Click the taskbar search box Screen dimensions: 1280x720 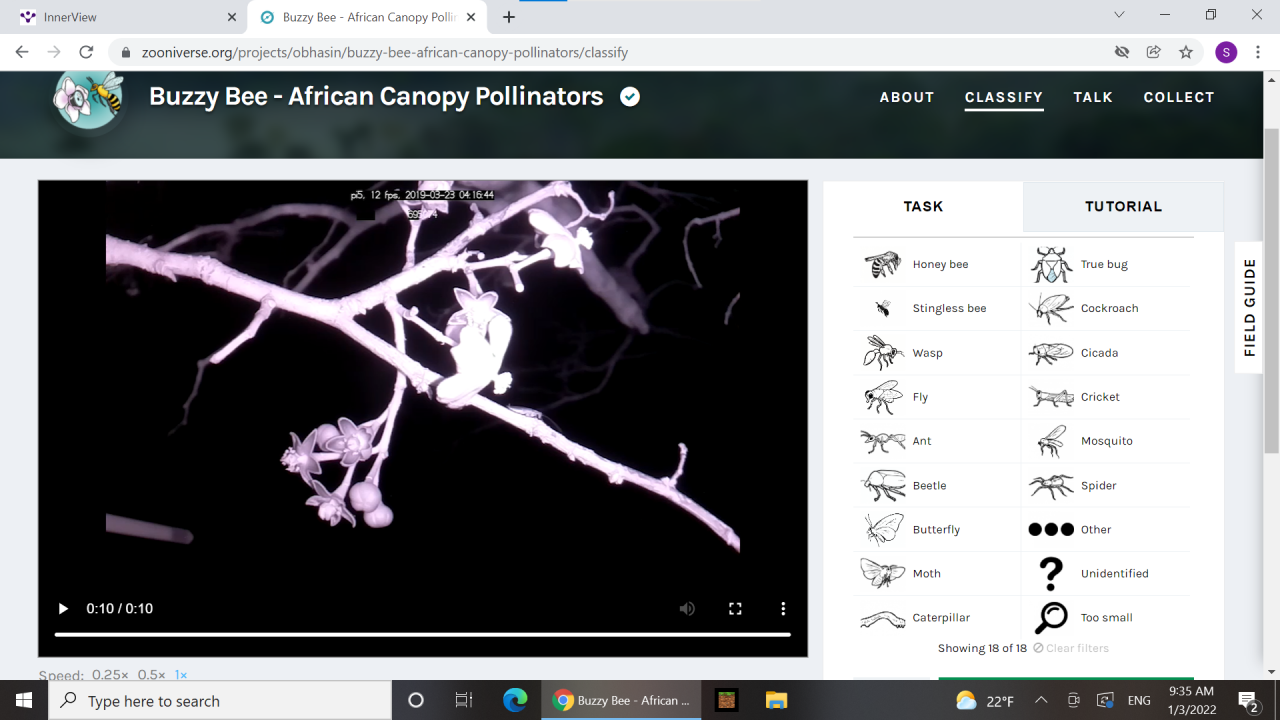[220, 700]
